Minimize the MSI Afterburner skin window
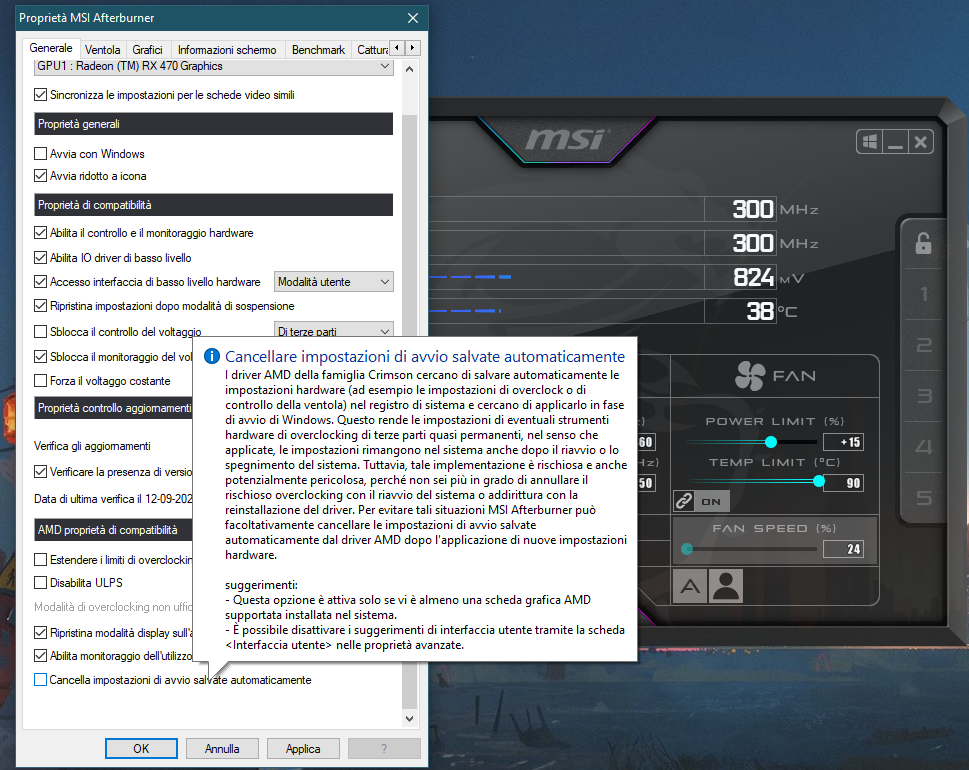 pos(895,142)
